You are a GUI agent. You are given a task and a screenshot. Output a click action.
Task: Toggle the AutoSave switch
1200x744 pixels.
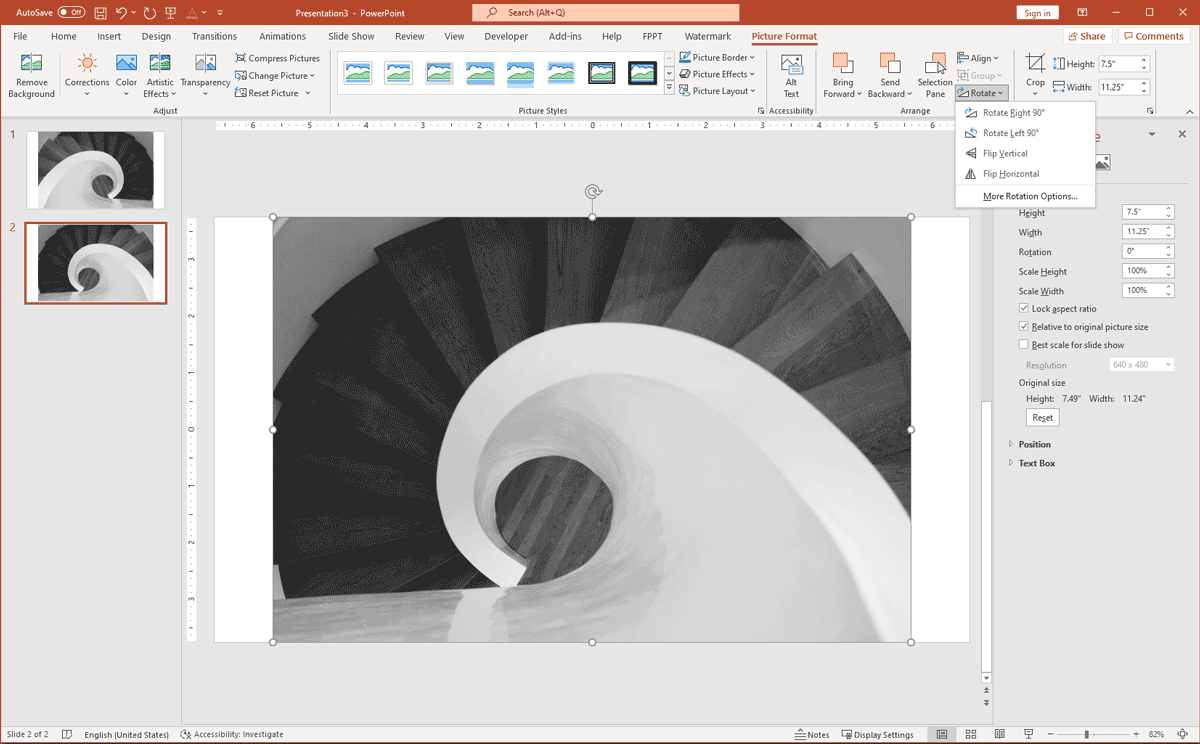71,13
